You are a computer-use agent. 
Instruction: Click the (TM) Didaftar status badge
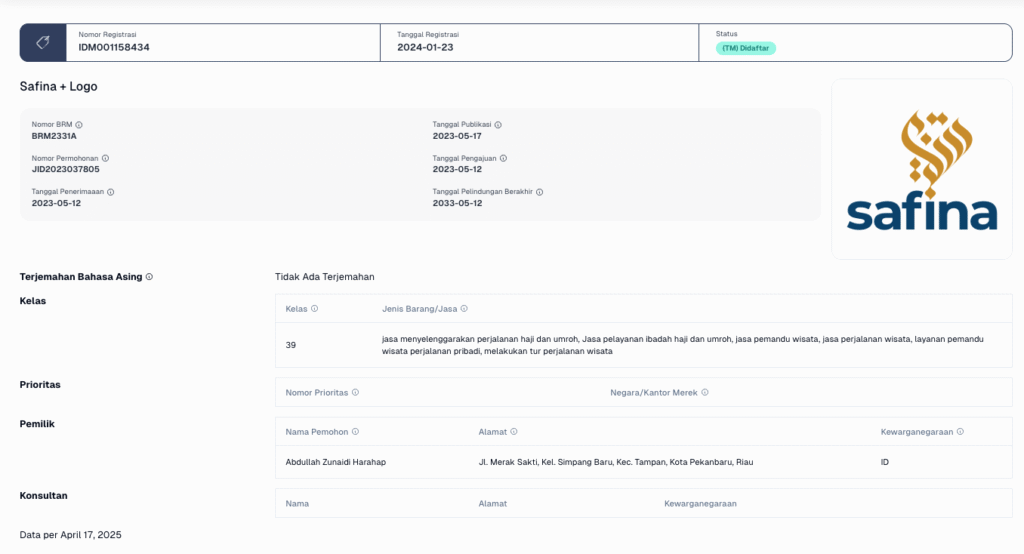pos(745,48)
